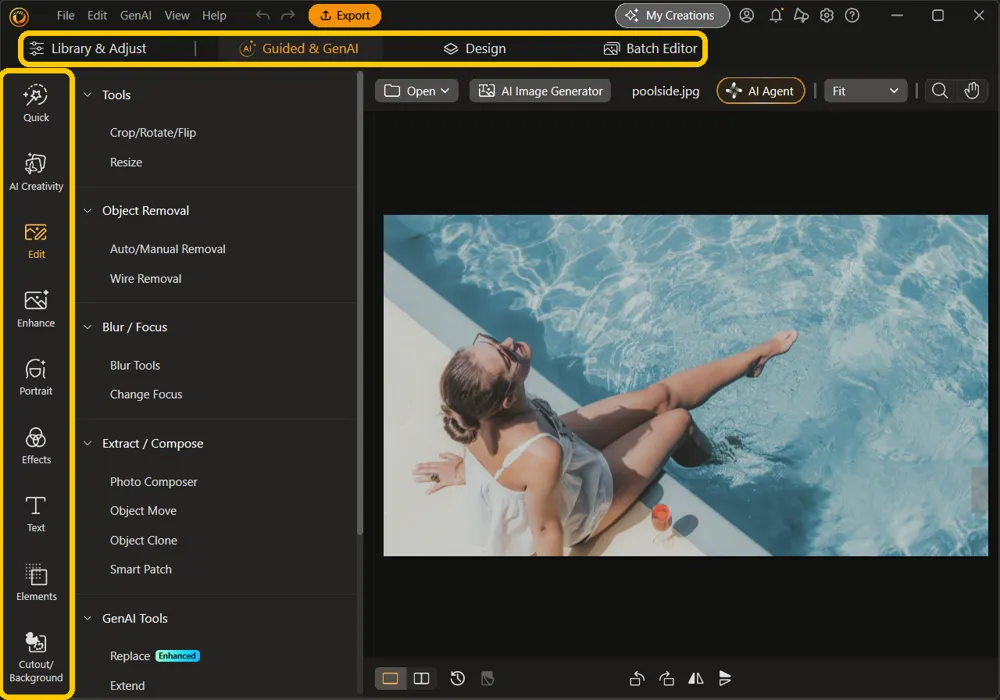The height and width of the screenshot is (700, 1000).
Task: Open the Elements sidebar panel
Action: [36, 583]
